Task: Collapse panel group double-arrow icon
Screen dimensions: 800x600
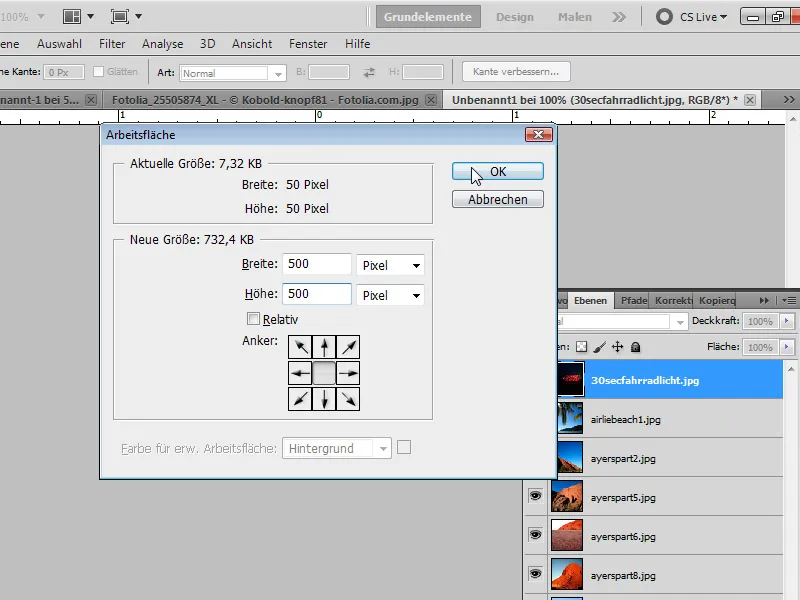Action: coord(764,301)
